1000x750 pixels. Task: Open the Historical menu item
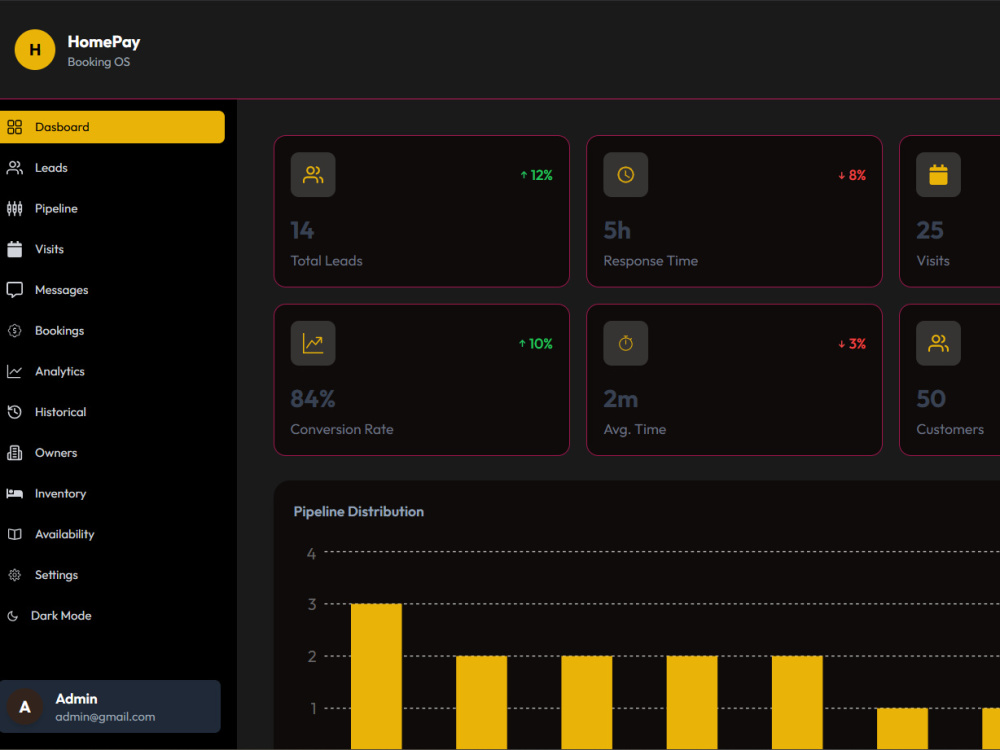point(112,412)
